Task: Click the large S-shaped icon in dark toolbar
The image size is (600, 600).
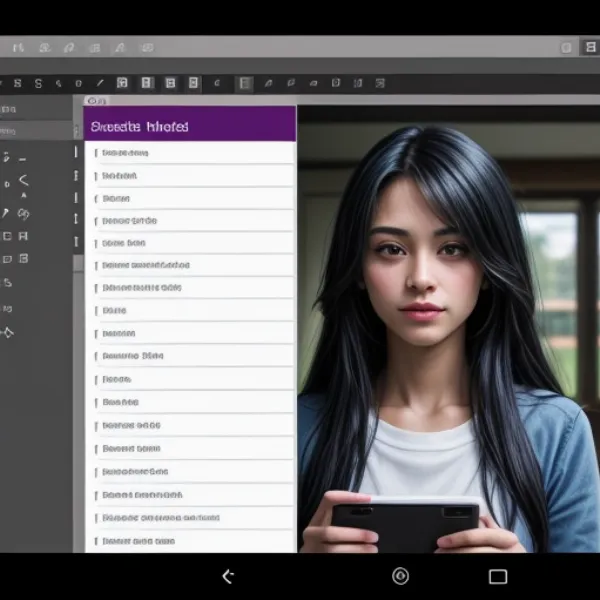Action: tap(38, 83)
